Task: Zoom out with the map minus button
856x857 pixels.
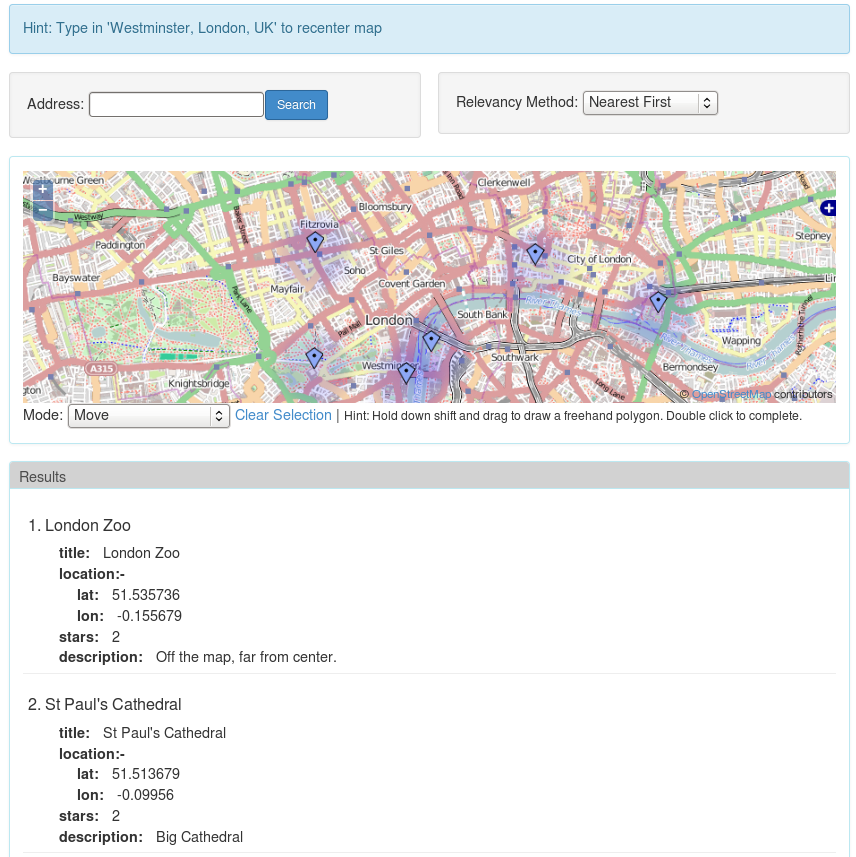Action: 43,210
